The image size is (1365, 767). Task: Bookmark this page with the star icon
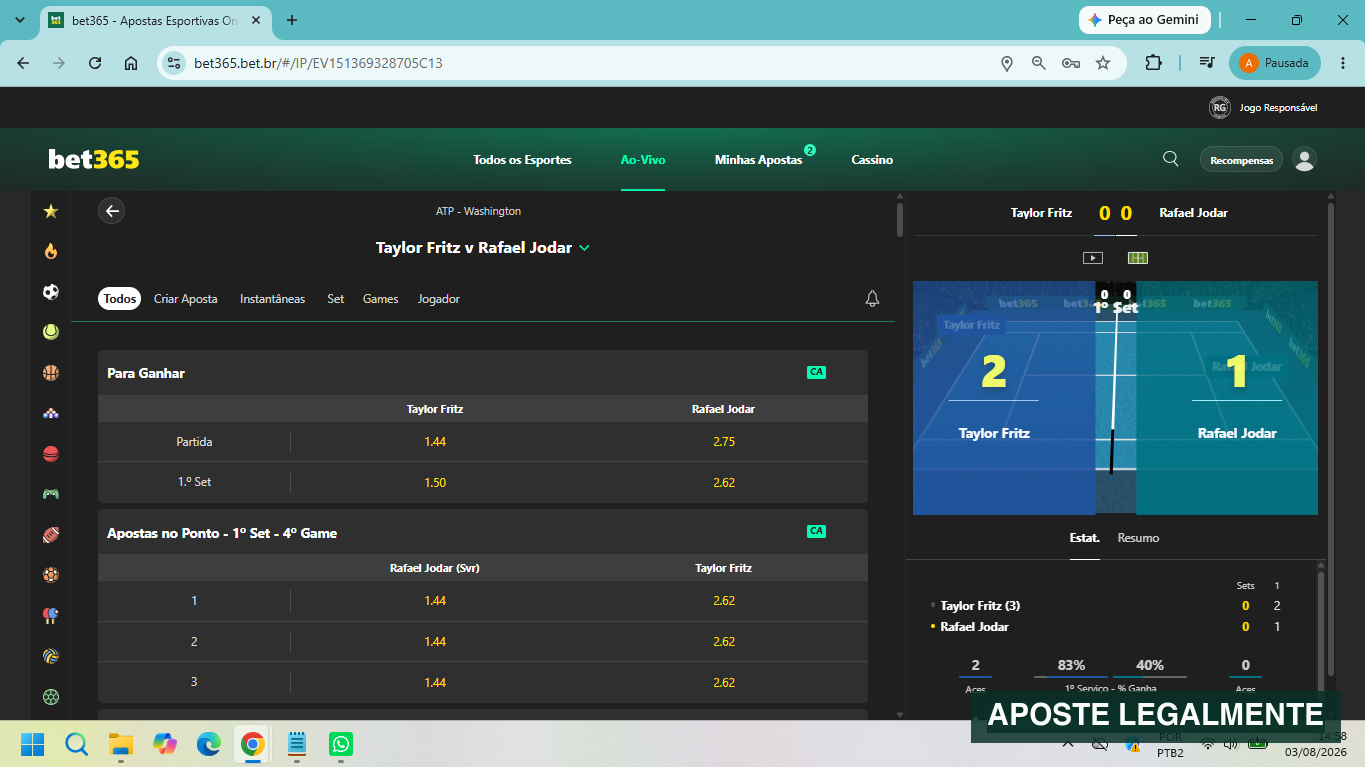click(x=1103, y=63)
